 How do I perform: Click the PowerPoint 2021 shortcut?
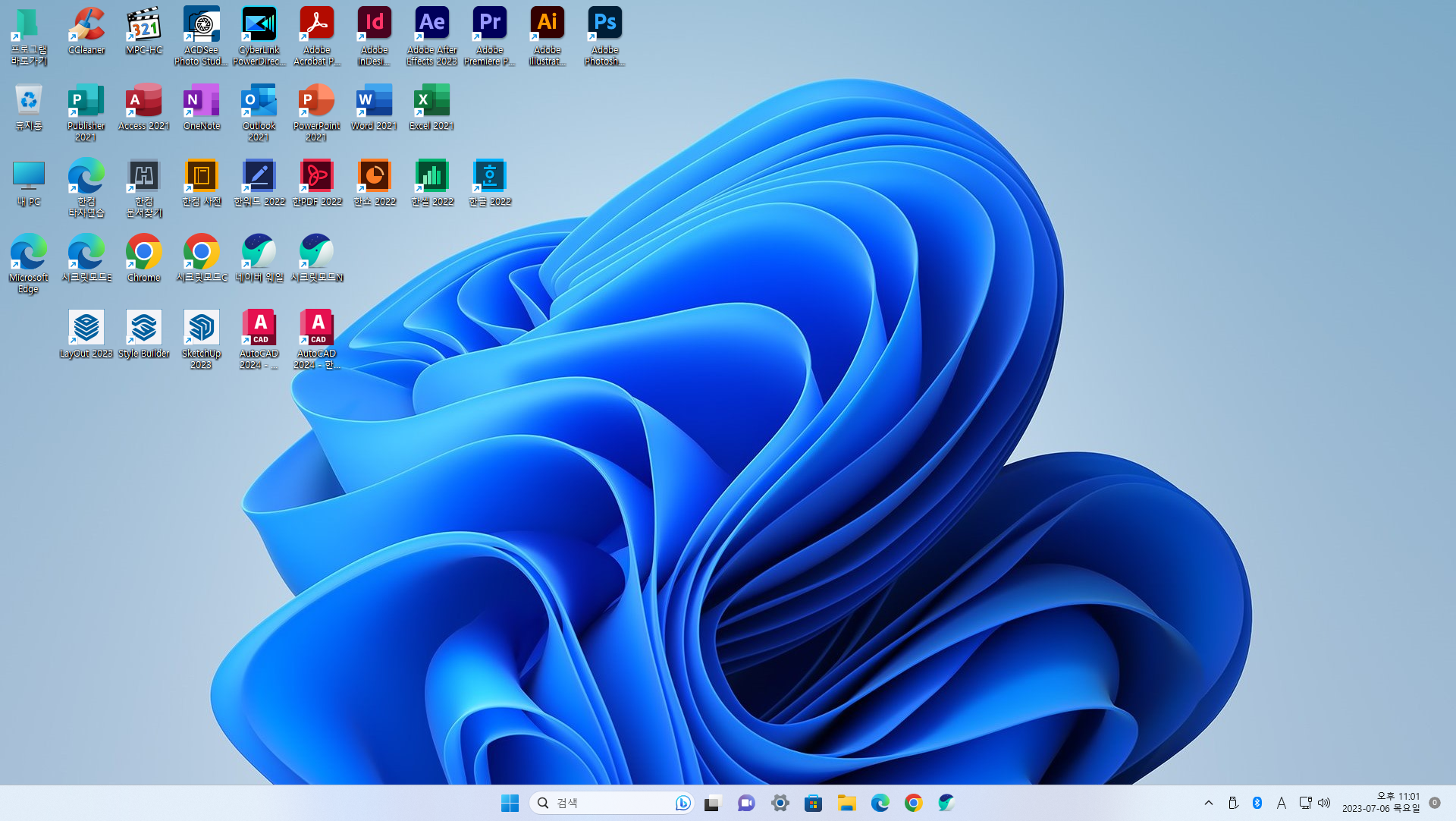coord(316,110)
